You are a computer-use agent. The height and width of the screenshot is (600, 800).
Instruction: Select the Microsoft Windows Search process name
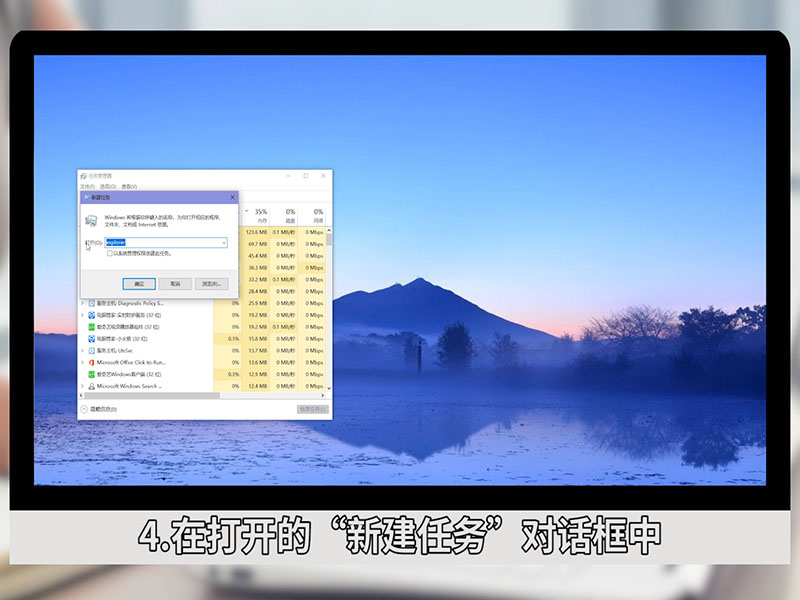point(129,386)
